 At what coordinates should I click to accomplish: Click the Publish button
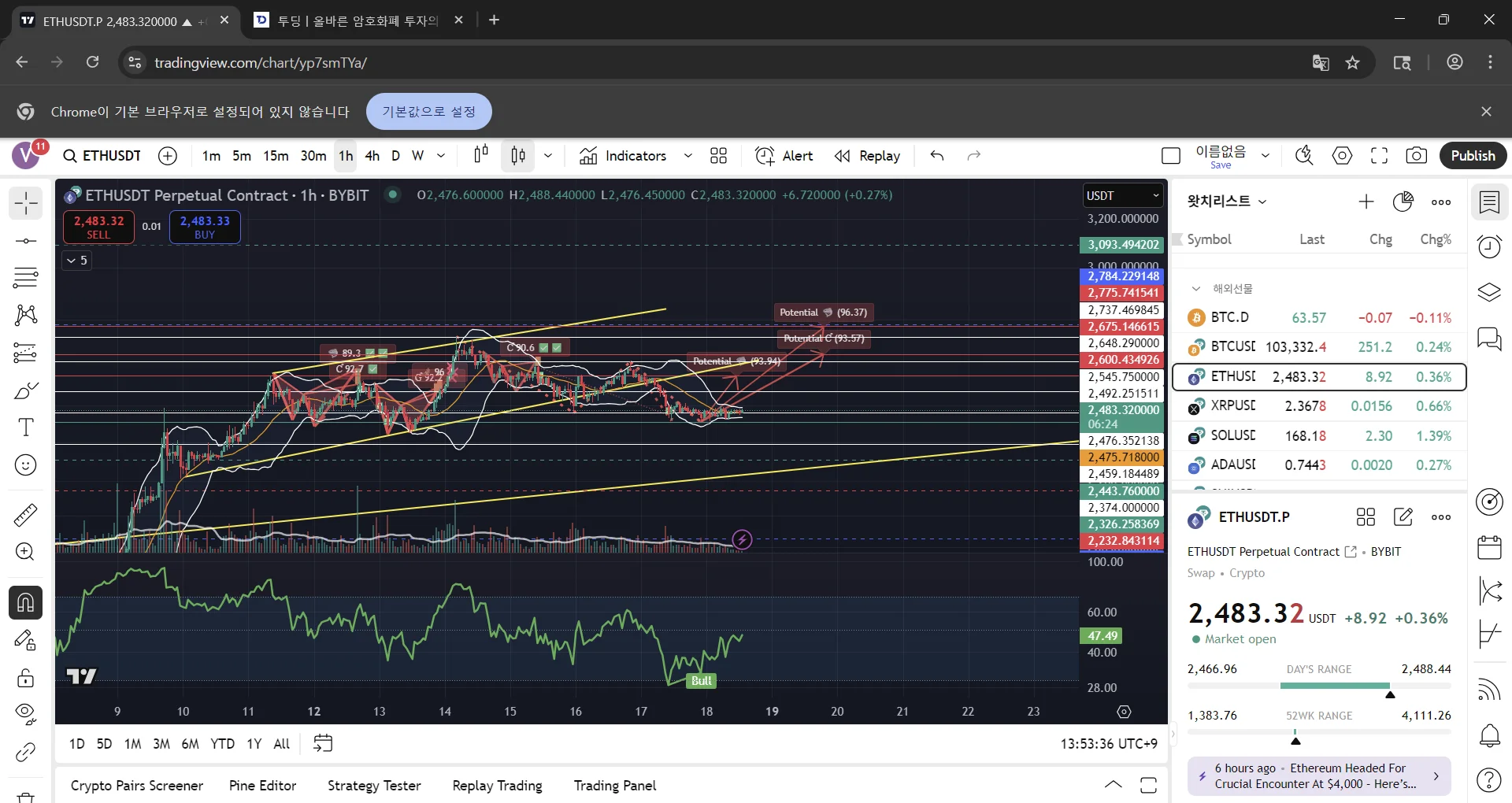tap(1473, 156)
